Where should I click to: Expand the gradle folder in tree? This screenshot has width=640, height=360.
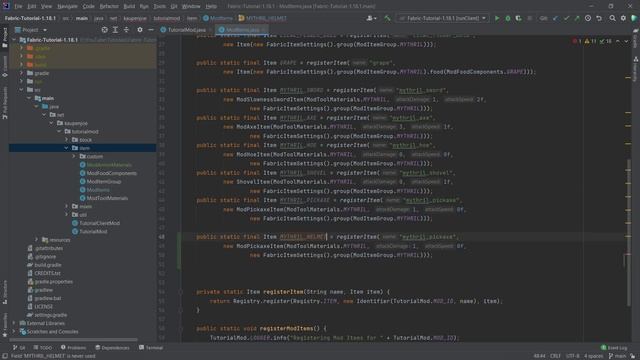(21, 73)
